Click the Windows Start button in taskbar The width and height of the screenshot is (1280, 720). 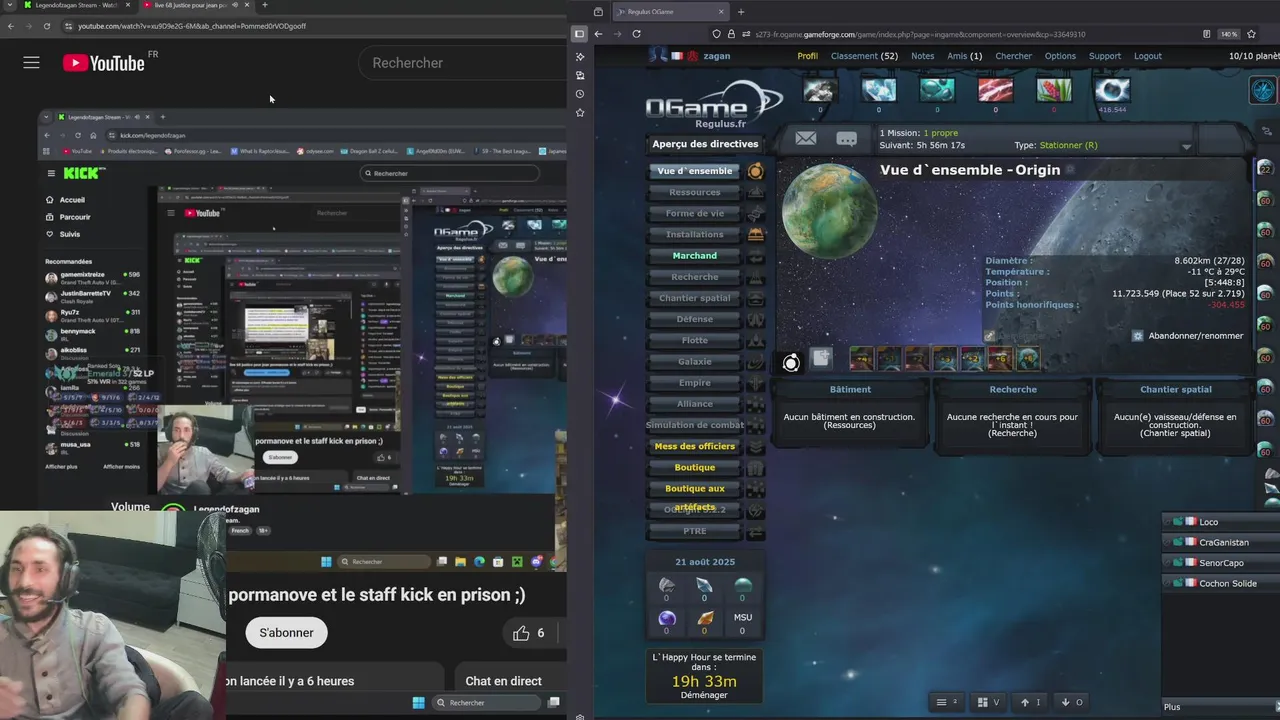click(418, 703)
